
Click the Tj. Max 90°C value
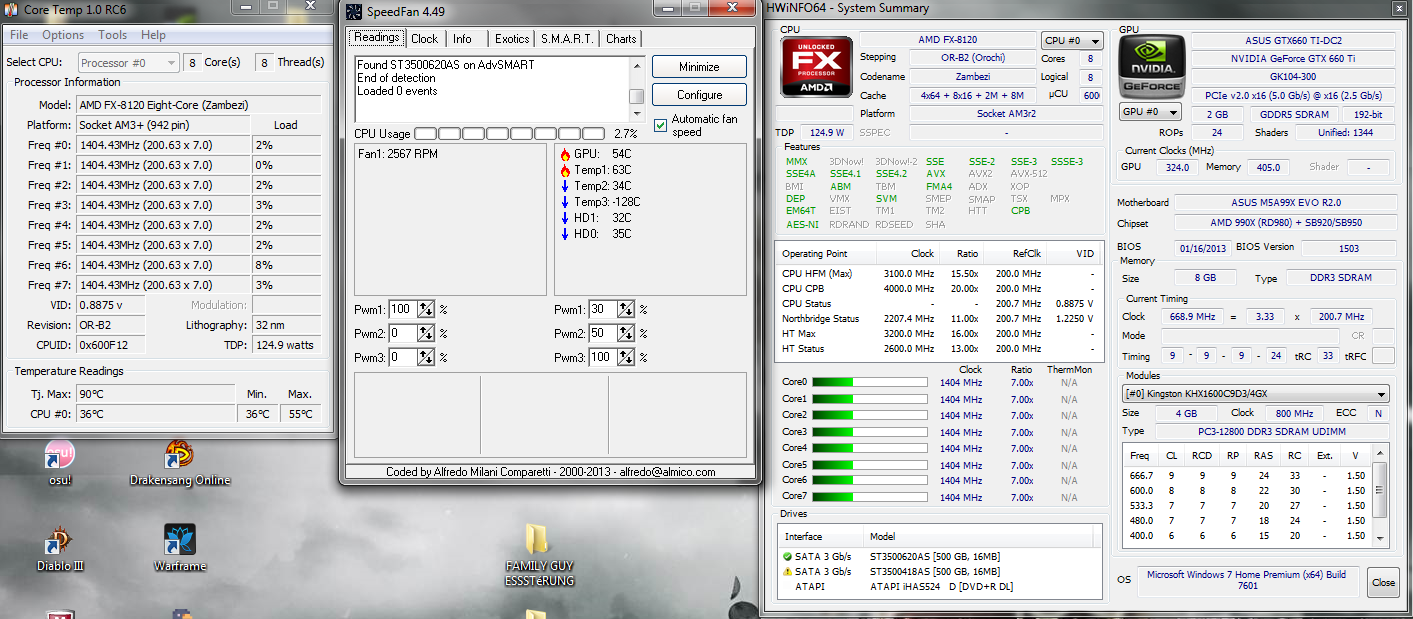(x=154, y=393)
